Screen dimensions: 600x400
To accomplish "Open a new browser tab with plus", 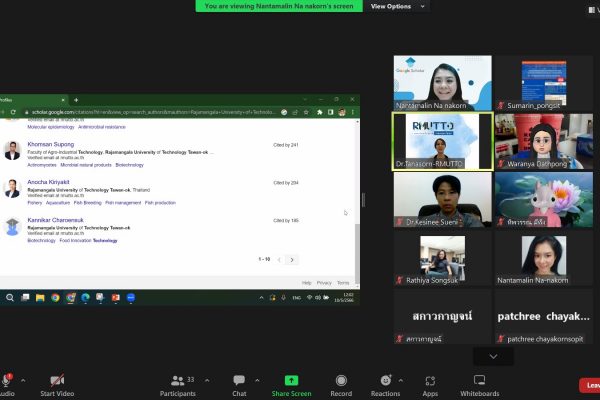I will (76, 100).
